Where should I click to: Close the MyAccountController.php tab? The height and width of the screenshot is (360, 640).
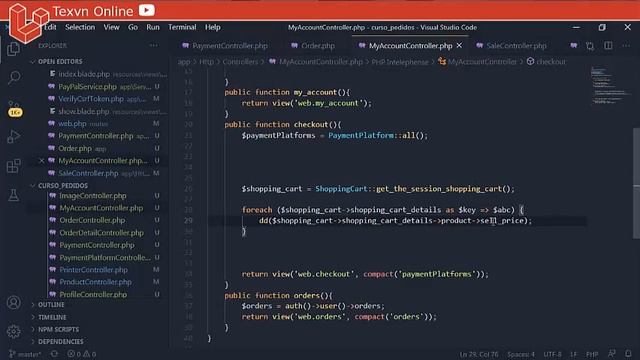[x=460, y=46]
